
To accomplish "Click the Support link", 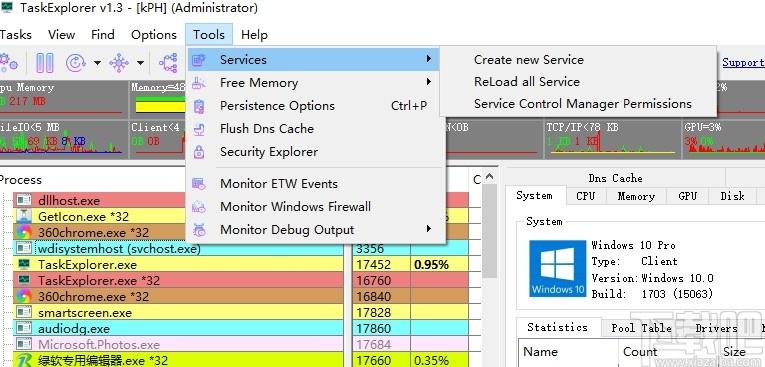I will (x=744, y=62).
